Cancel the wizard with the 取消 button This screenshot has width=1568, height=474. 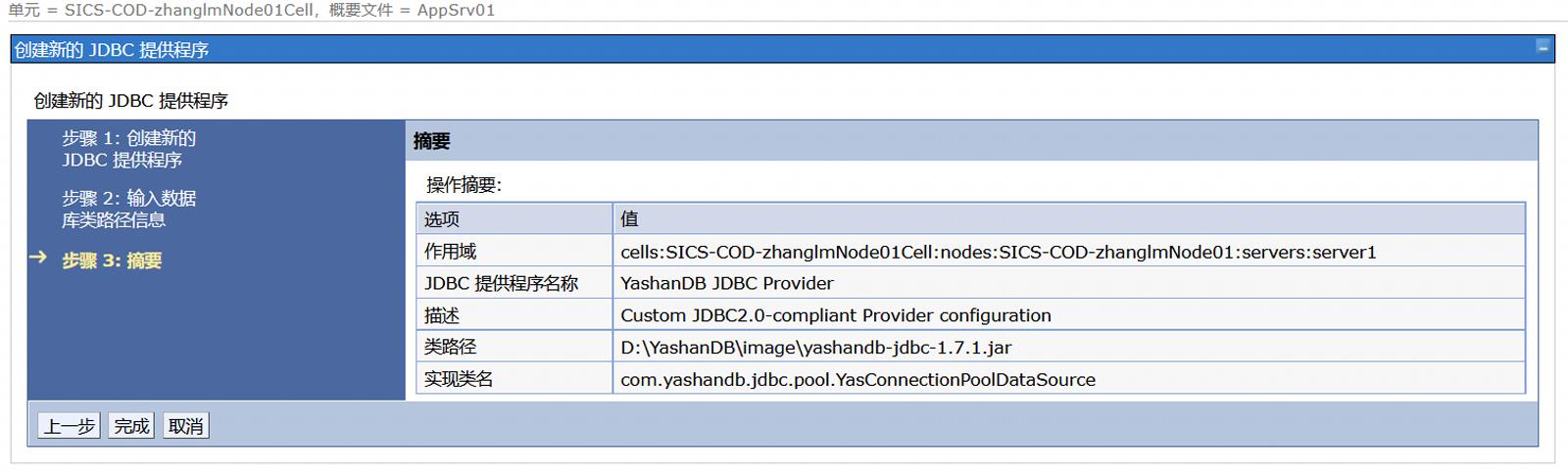pos(186,426)
